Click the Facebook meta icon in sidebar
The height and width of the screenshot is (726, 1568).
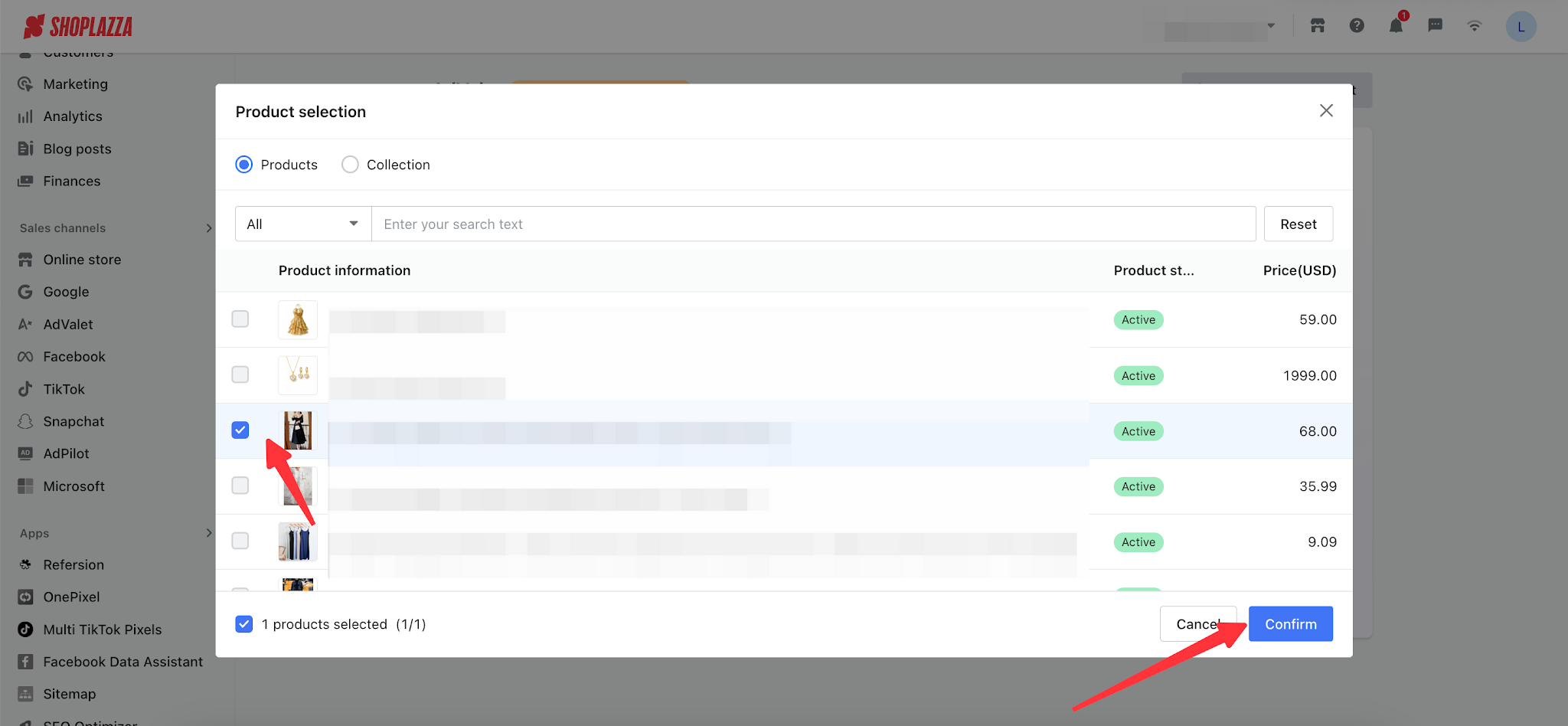point(25,357)
